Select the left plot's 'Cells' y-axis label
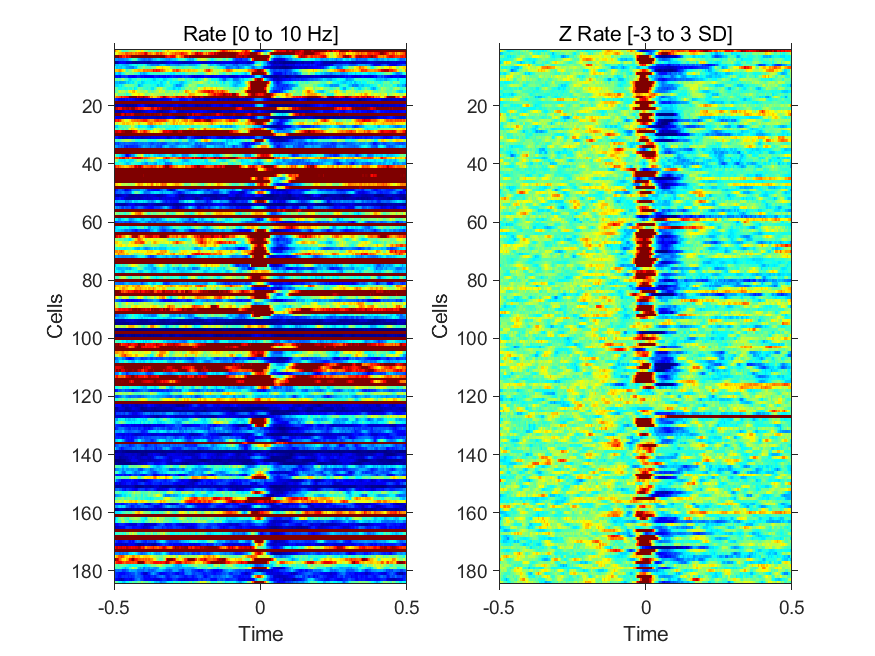This screenshot has height=656, width=875. (x=55, y=316)
